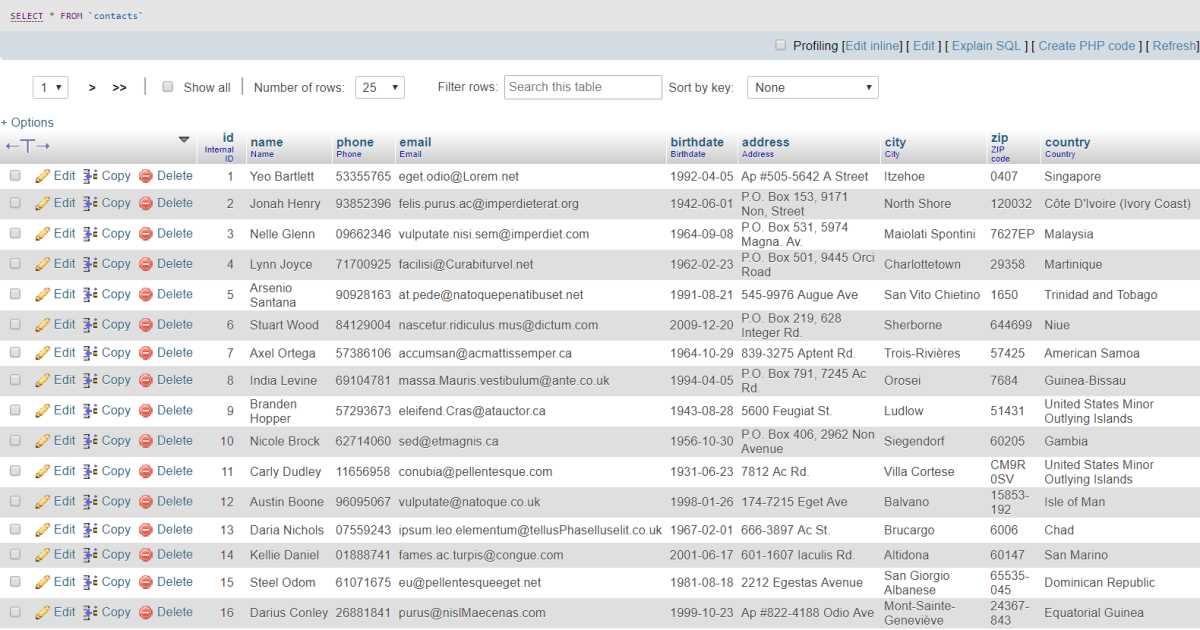Select the row checkbox for Yeo Bartlett

[15, 176]
